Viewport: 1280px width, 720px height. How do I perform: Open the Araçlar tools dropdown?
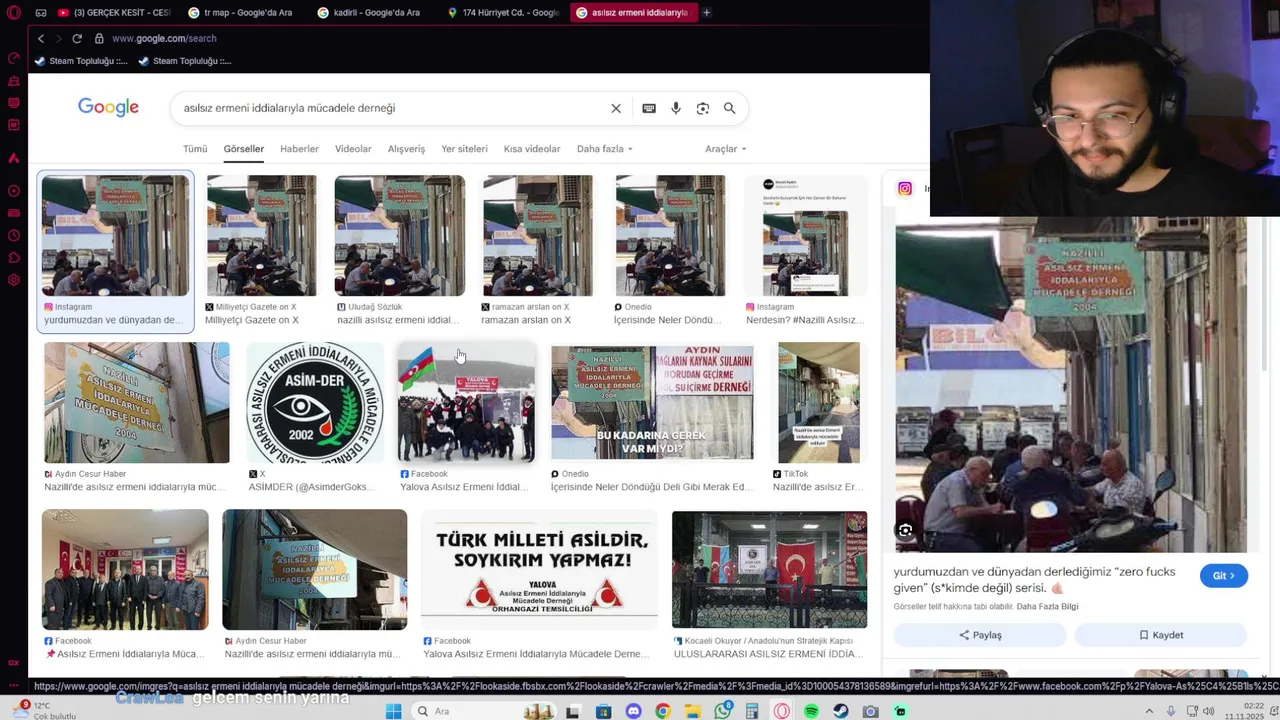(x=725, y=149)
